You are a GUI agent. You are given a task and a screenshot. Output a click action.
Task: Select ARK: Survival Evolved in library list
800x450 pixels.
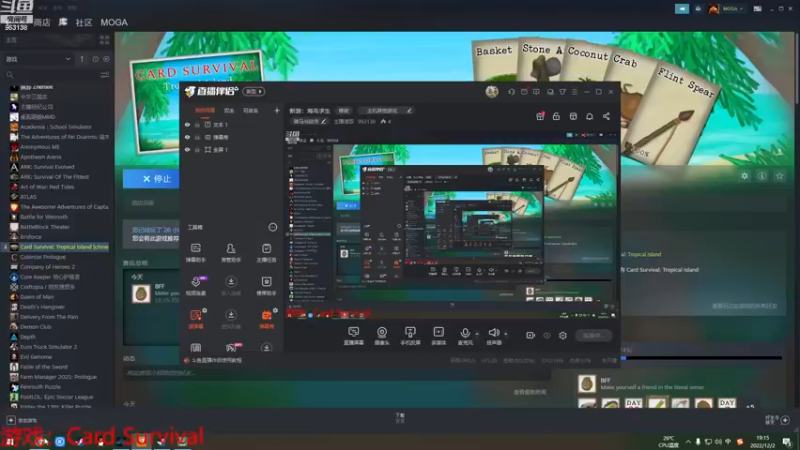[47, 167]
